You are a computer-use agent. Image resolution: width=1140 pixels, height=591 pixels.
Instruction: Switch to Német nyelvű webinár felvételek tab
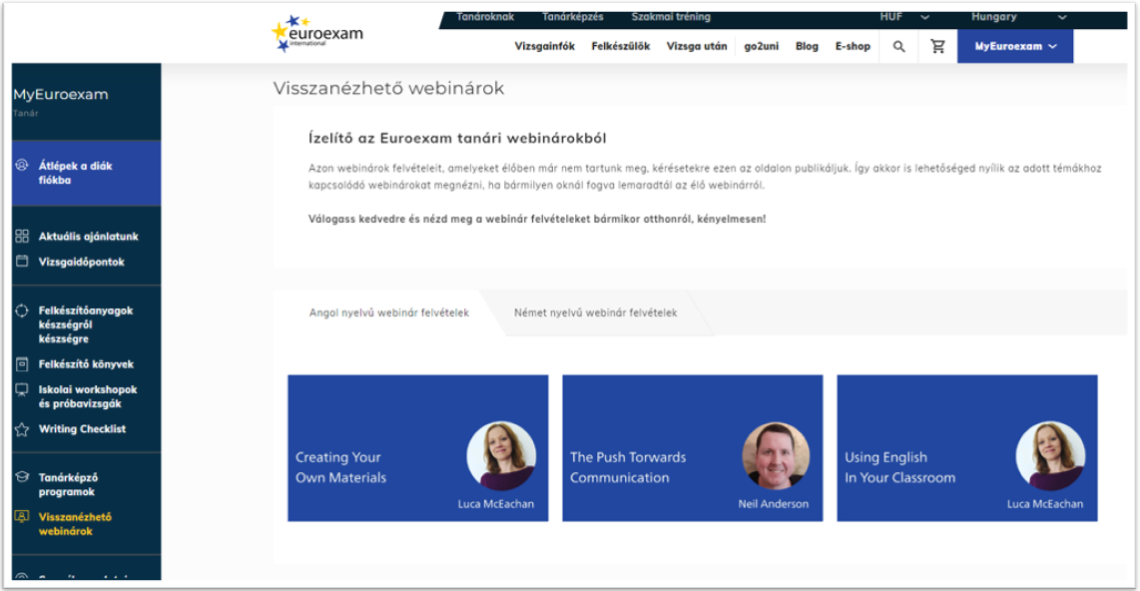click(595, 313)
